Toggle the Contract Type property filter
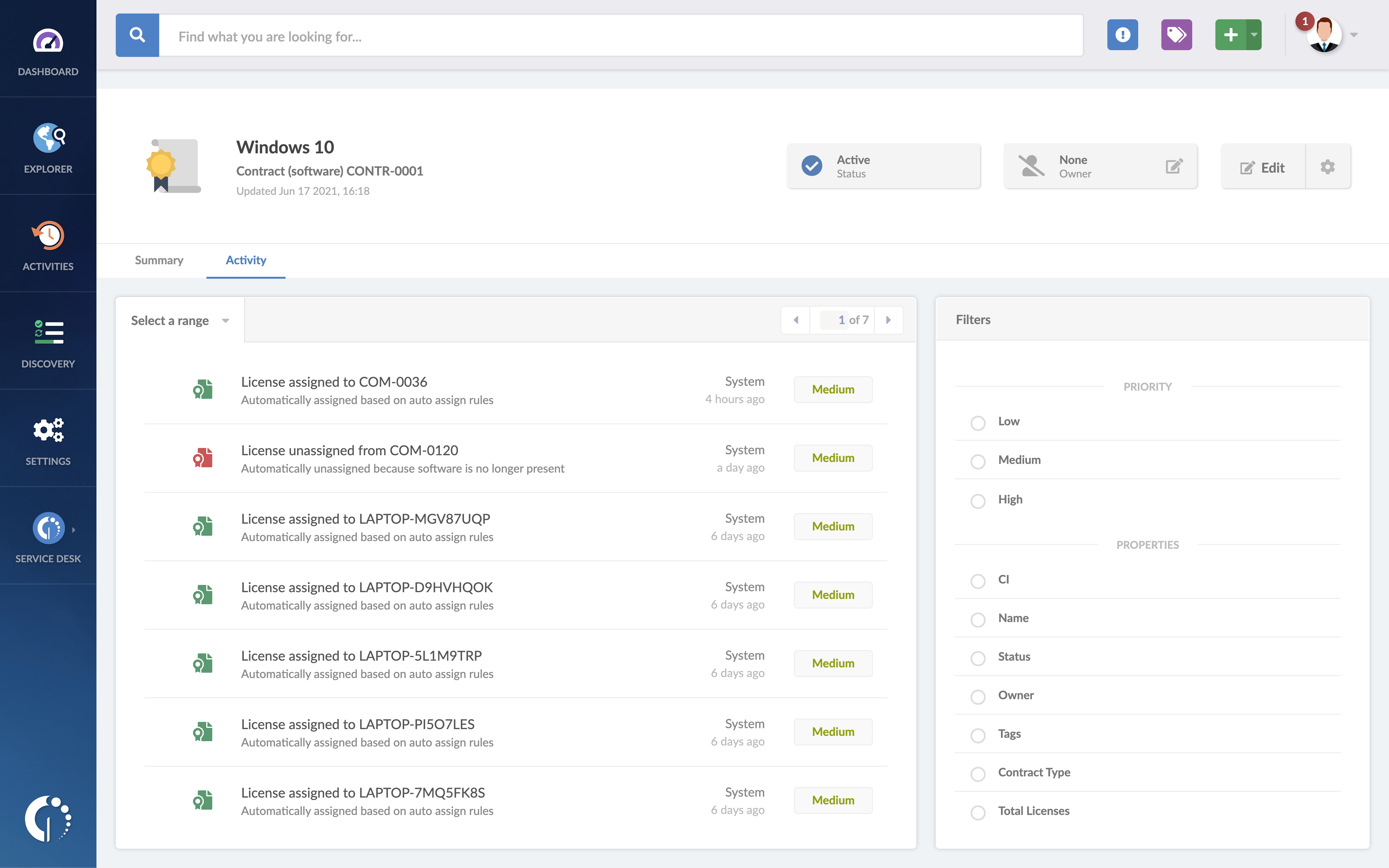Image resolution: width=1389 pixels, height=868 pixels. coord(978,774)
